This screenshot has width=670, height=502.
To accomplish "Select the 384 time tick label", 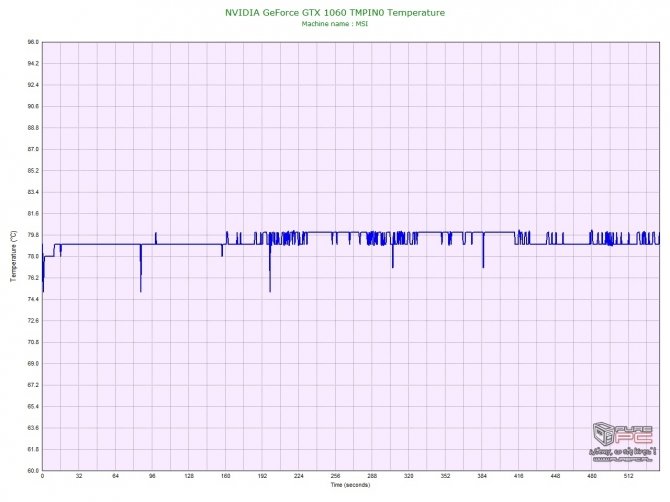I will pyautogui.click(x=482, y=476).
